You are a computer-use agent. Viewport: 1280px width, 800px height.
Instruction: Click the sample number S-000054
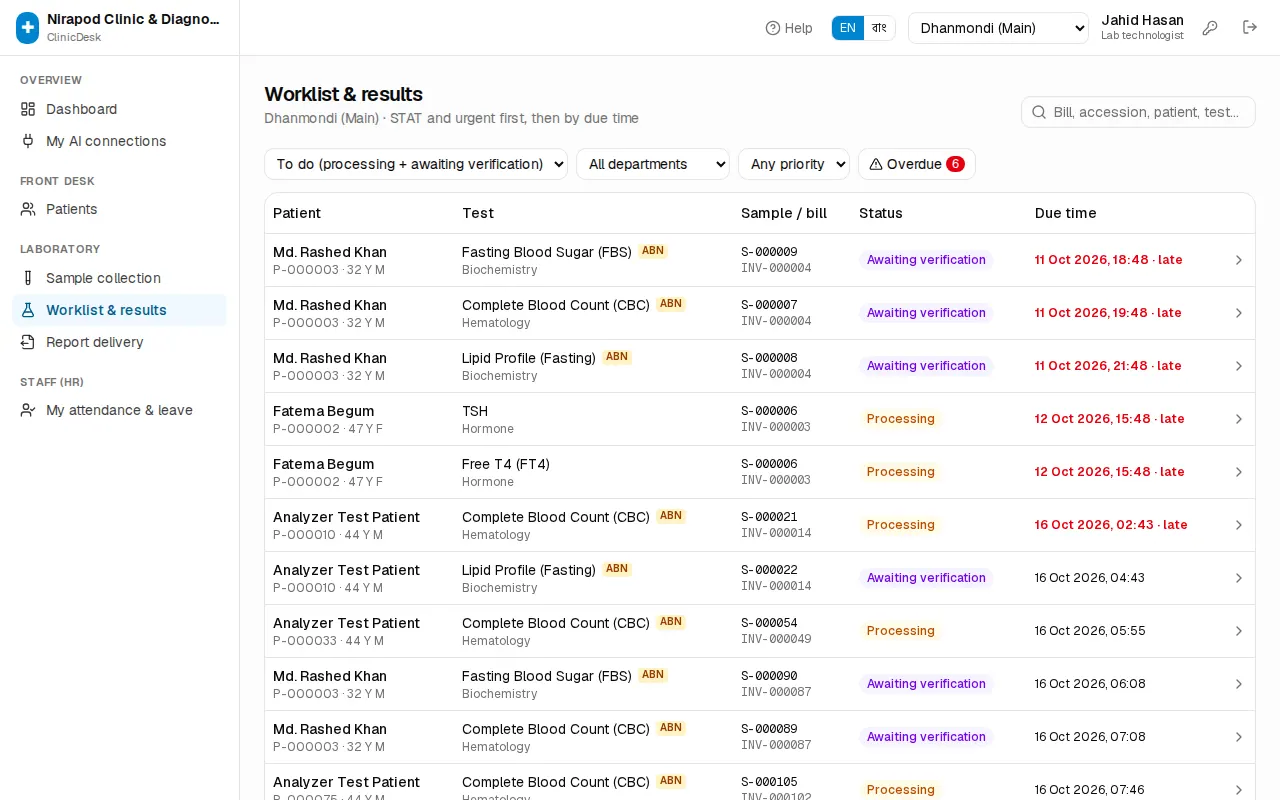(769, 623)
